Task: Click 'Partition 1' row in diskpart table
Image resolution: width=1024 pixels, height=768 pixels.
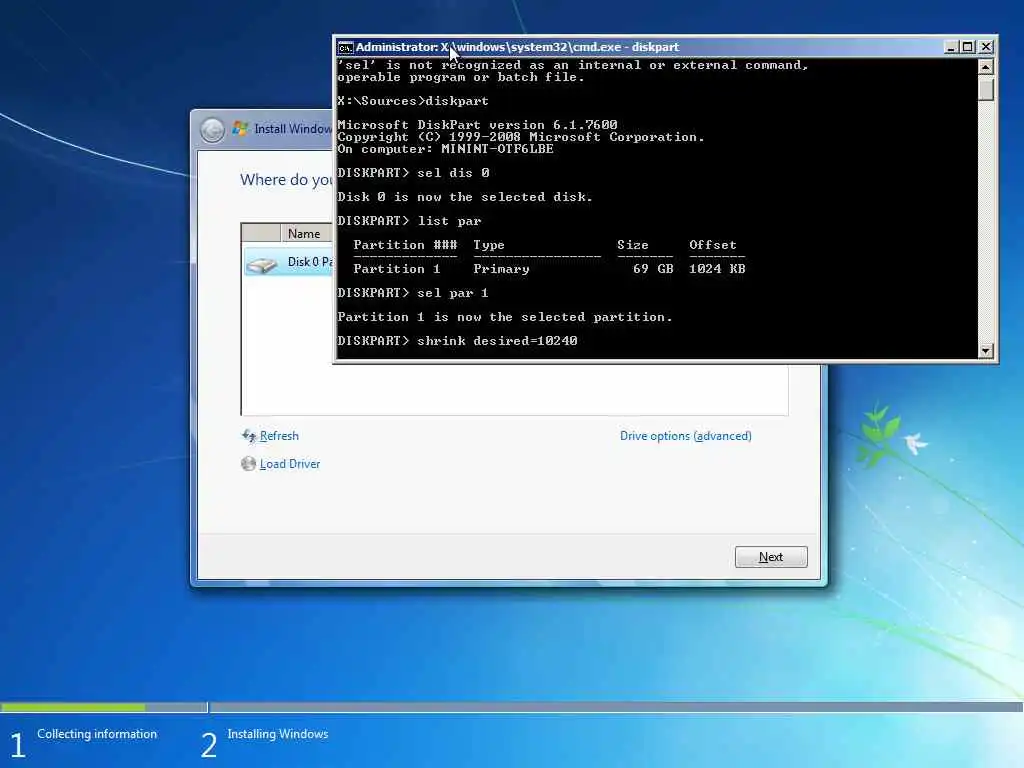Action: 549,269
